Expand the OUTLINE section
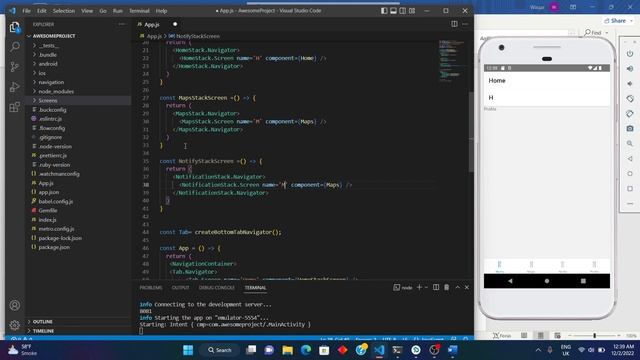The width and height of the screenshot is (640, 360). tap(42, 322)
